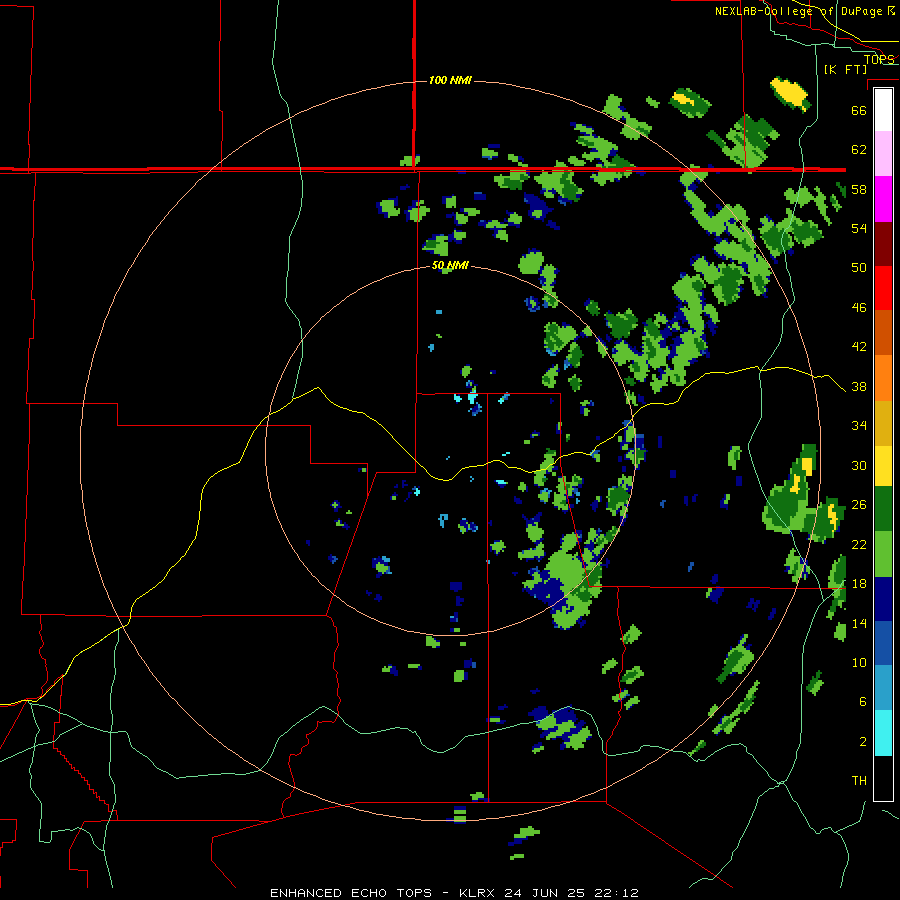Click the [K FT] units label
900x900 pixels.
[845, 69]
